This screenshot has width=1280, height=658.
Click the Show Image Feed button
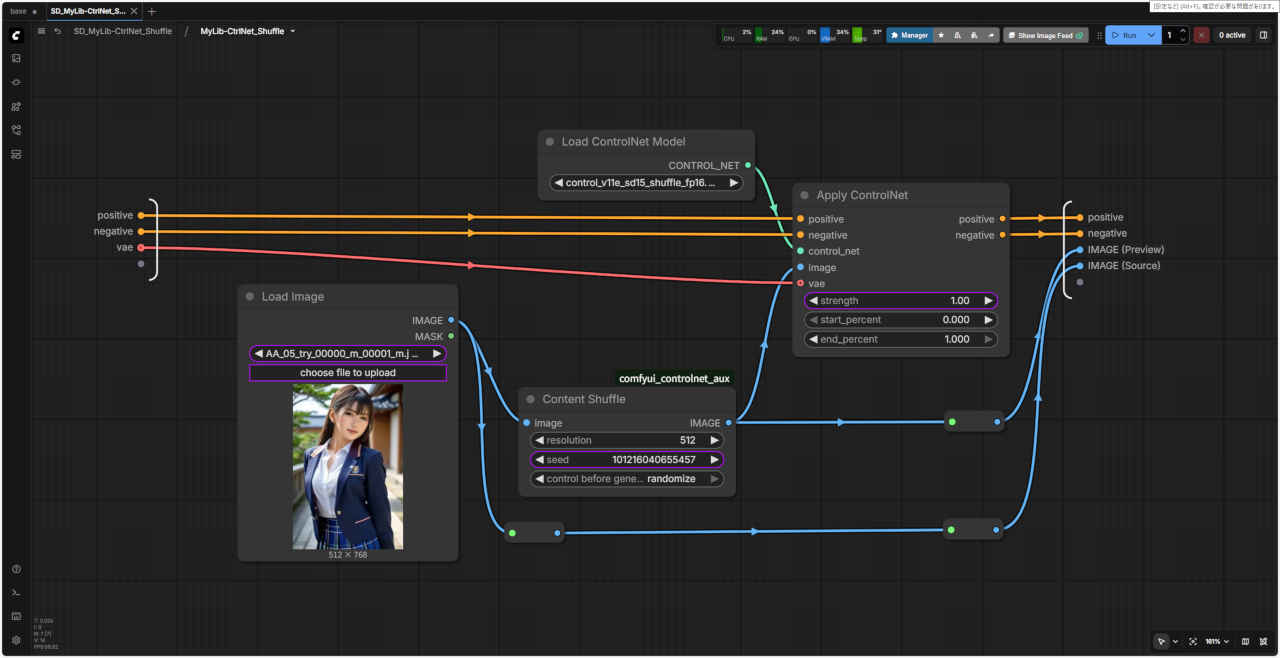1045,35
